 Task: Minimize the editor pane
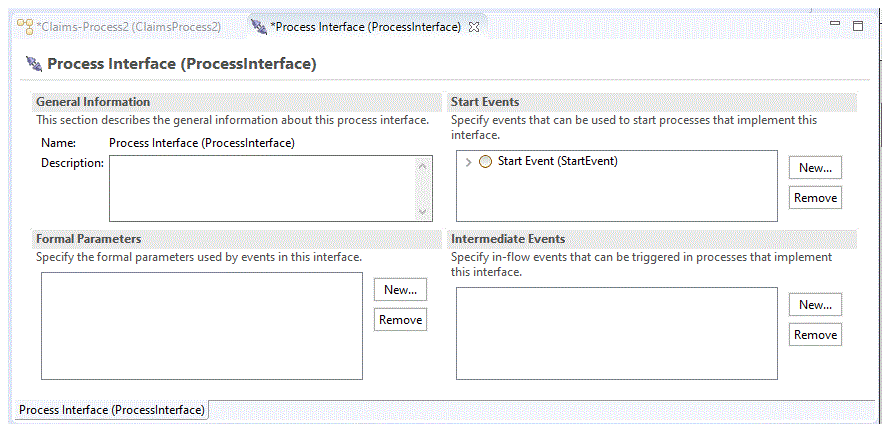[835, 24]
